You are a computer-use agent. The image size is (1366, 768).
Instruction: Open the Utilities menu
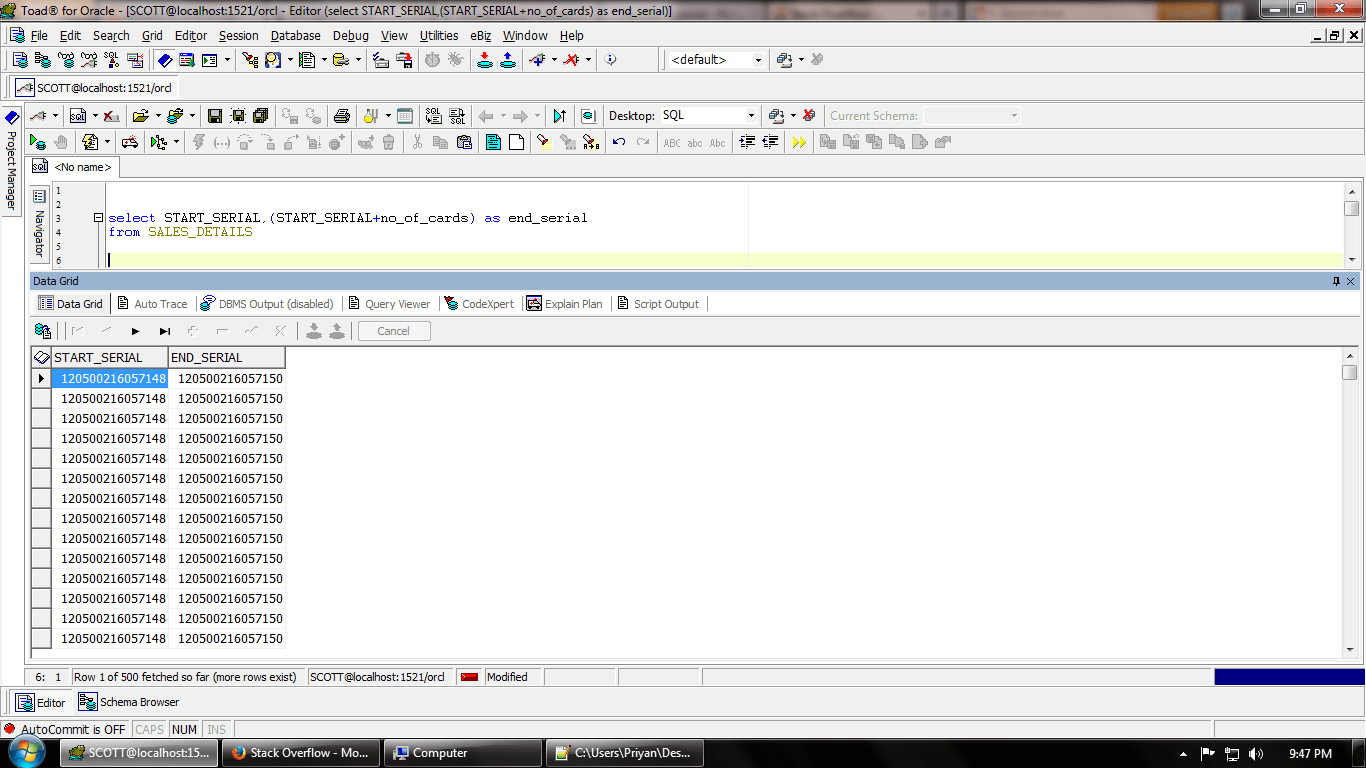(x=439, y=35)
